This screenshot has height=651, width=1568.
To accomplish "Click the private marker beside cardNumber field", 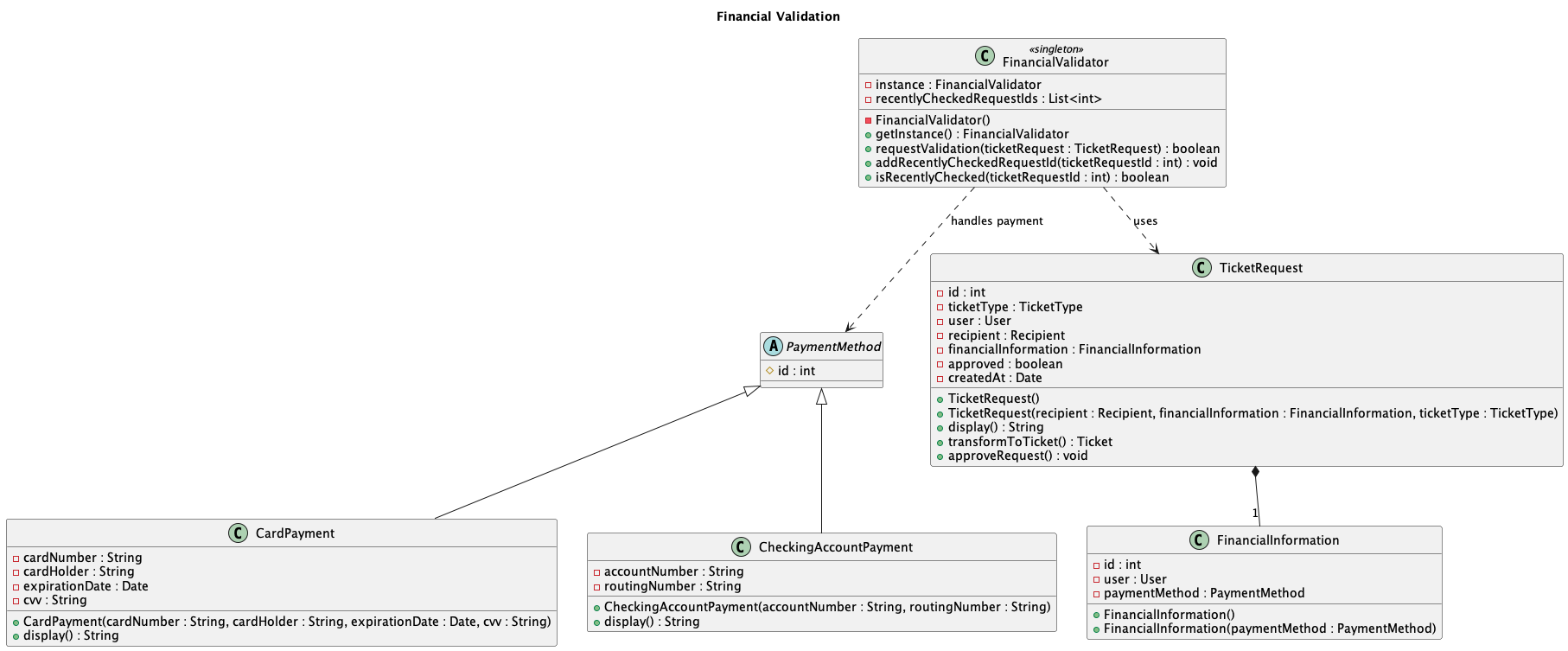I will tap(16, 558).
